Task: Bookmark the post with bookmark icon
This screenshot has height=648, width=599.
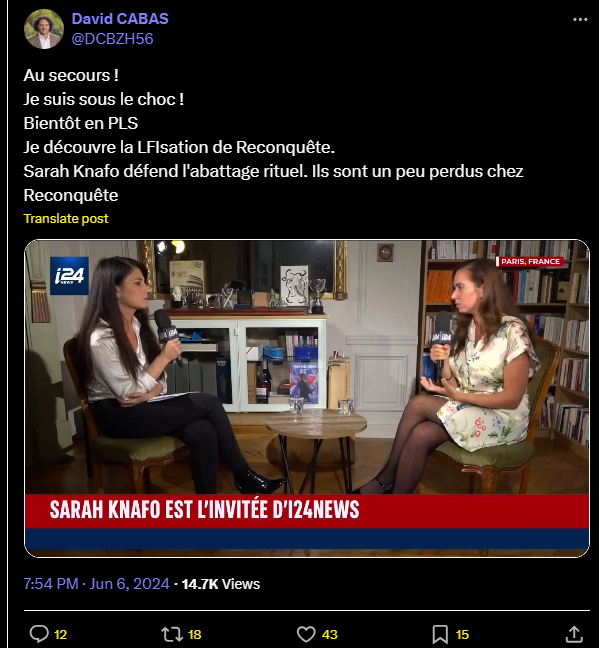Action: click(440, 634)
